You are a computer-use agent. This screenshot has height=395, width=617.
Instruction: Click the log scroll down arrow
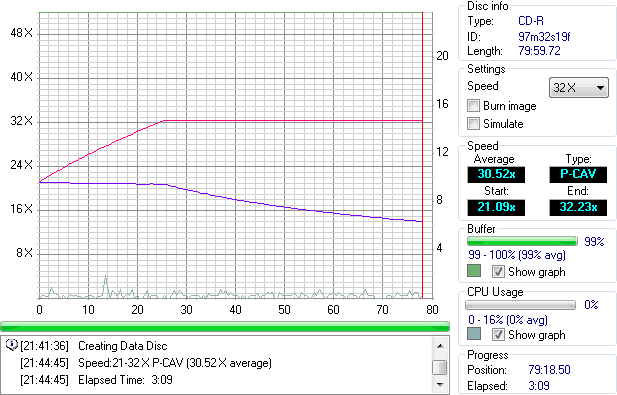(440, 384)
